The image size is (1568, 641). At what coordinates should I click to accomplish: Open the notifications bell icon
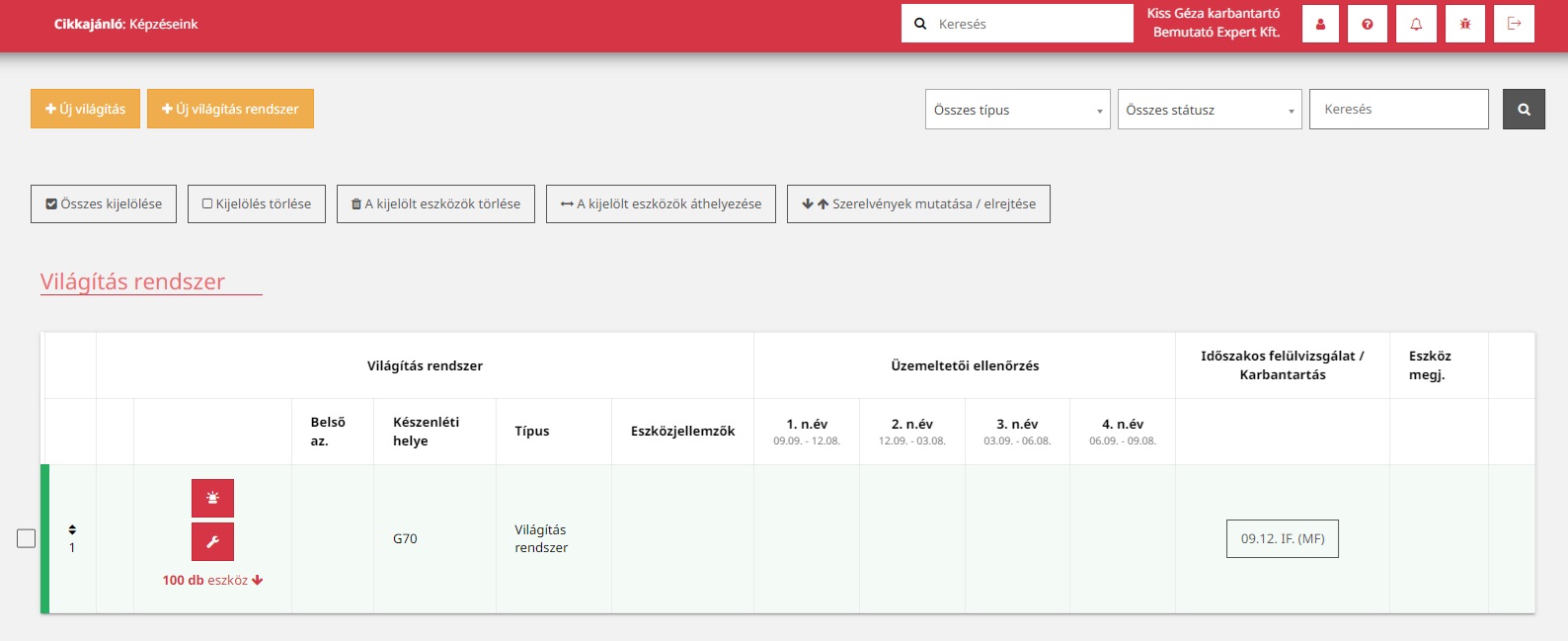pos(1416,24)
